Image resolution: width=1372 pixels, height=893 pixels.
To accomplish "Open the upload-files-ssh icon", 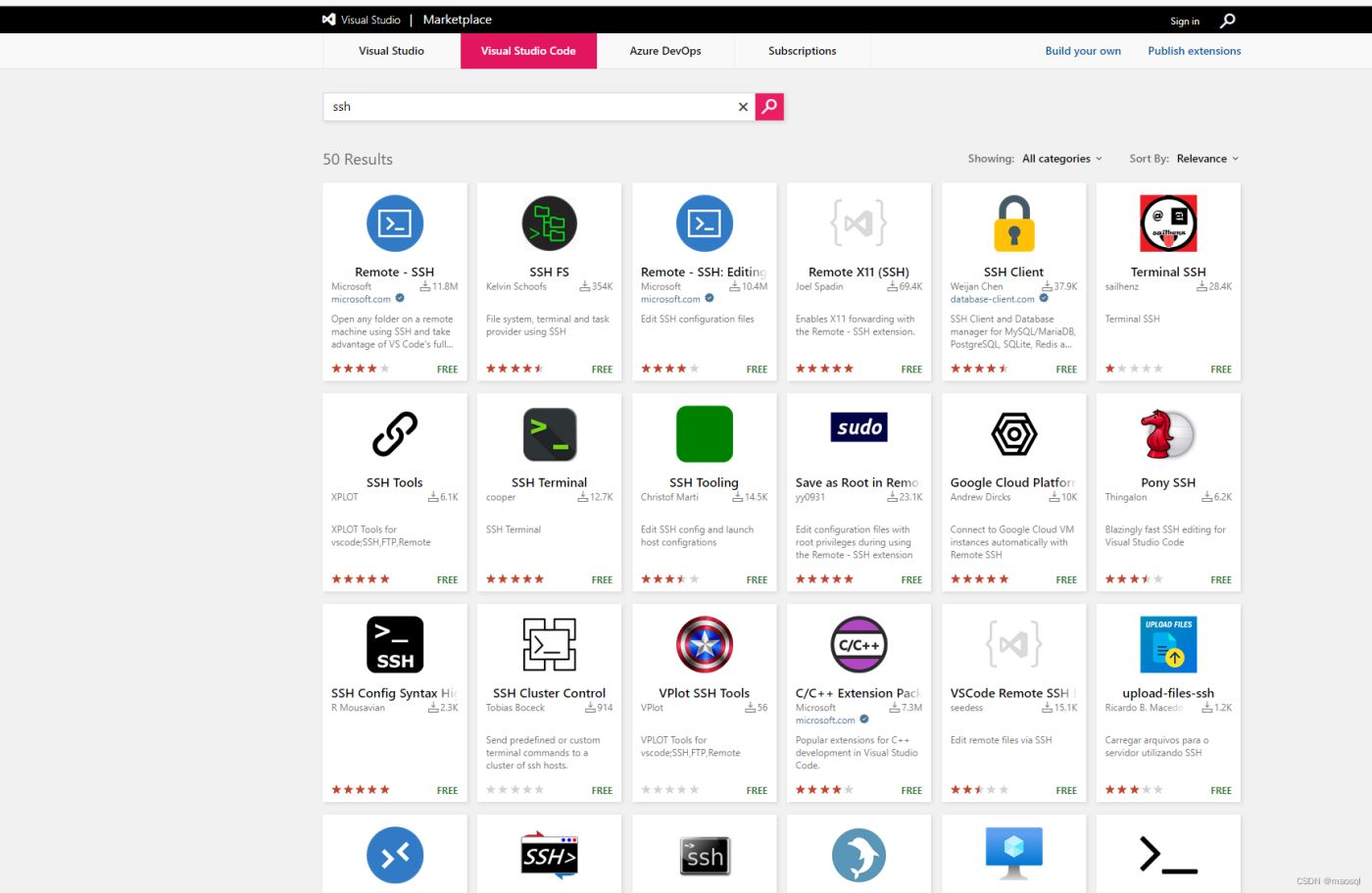I will (x=1167, y=644).
